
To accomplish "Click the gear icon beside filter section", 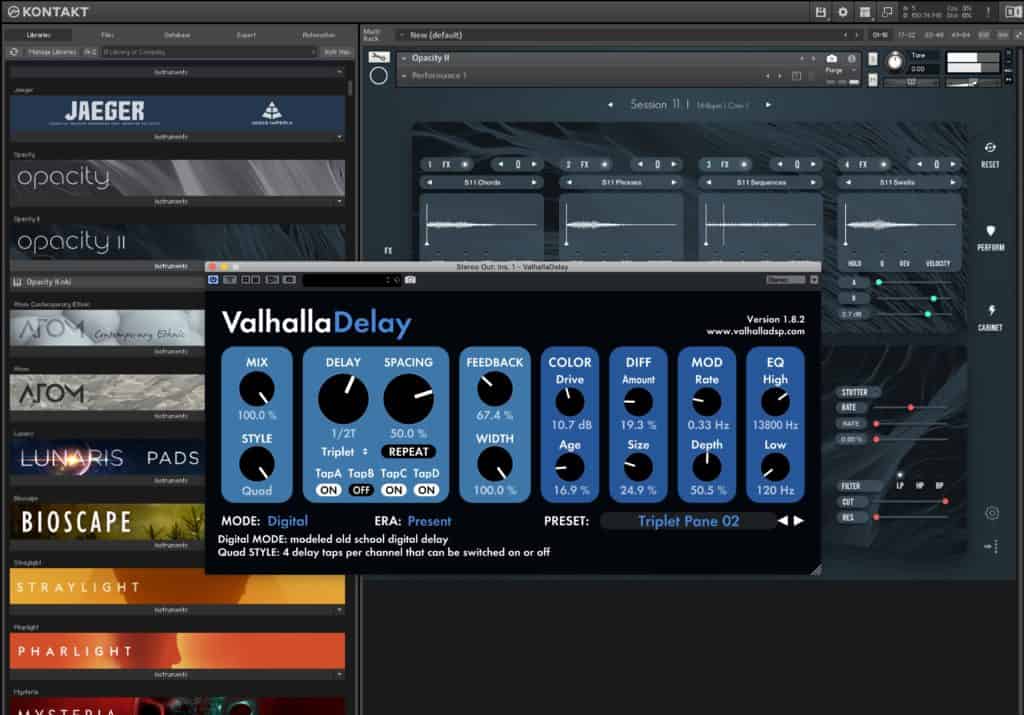I will pos(991,513).
